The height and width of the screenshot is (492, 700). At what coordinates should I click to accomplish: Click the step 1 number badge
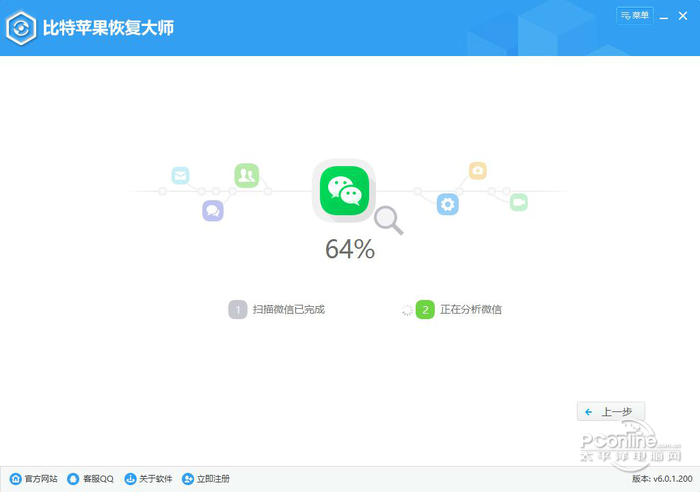[238, 309]
